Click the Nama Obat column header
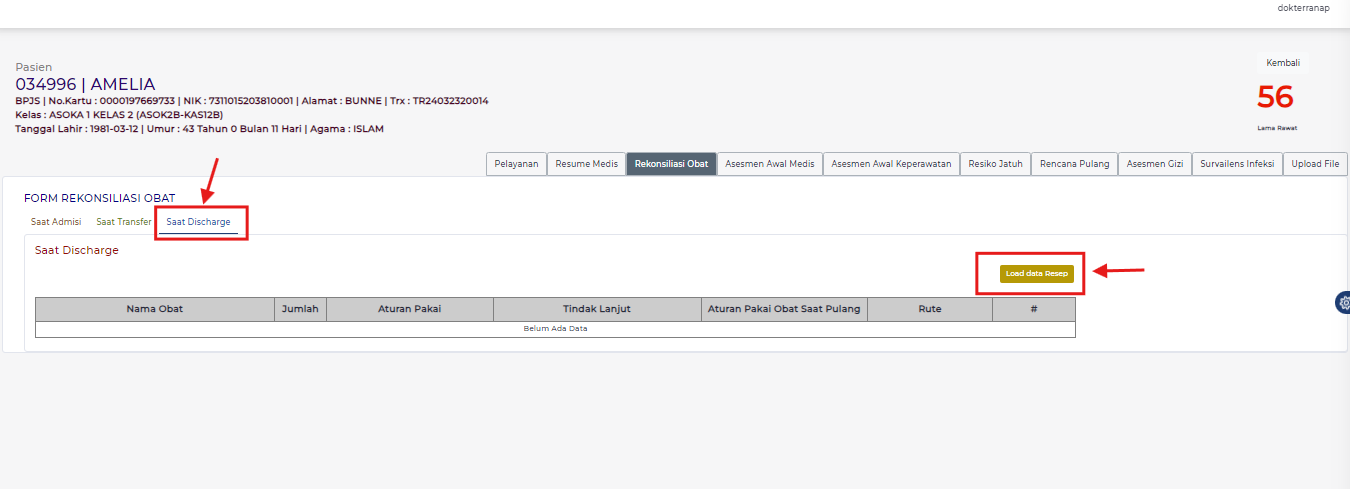The image size is (1350, 489). point(155,309)
